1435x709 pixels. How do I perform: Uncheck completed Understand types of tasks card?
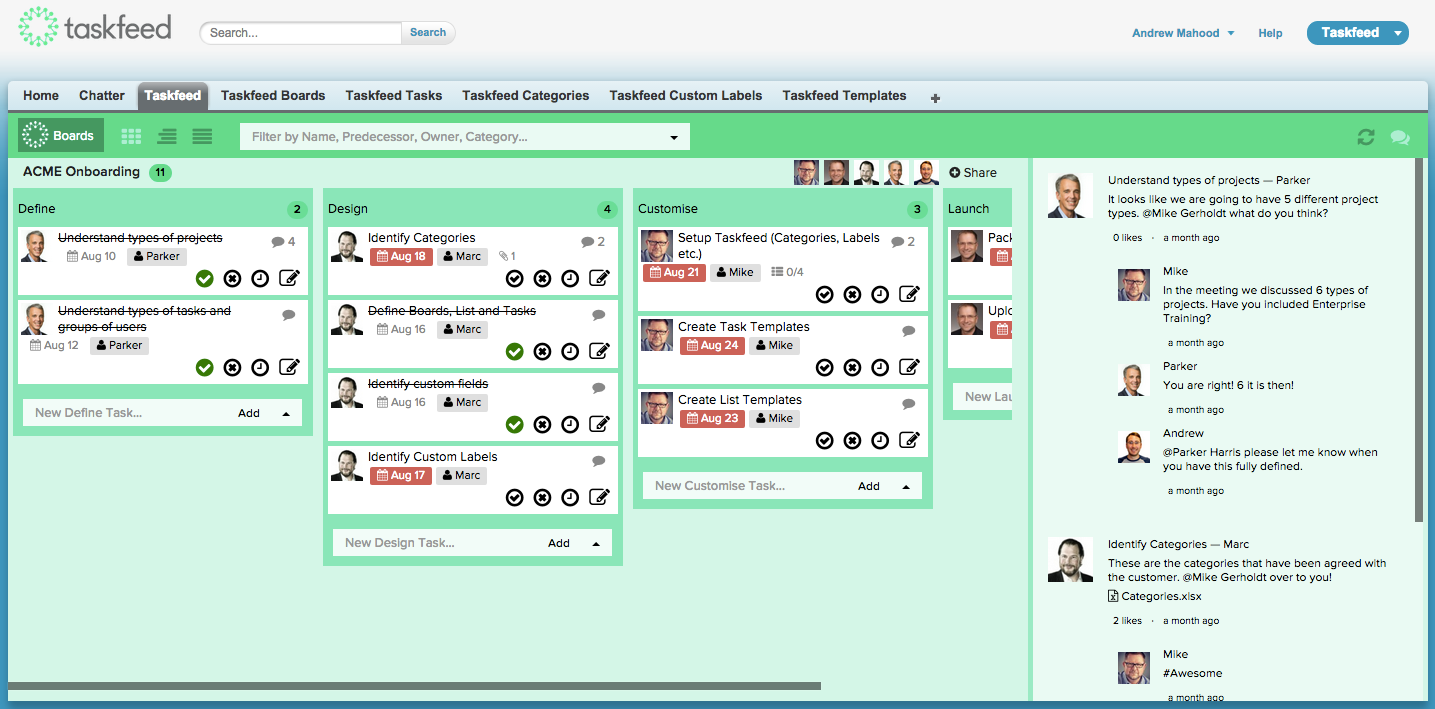[205, 367]
